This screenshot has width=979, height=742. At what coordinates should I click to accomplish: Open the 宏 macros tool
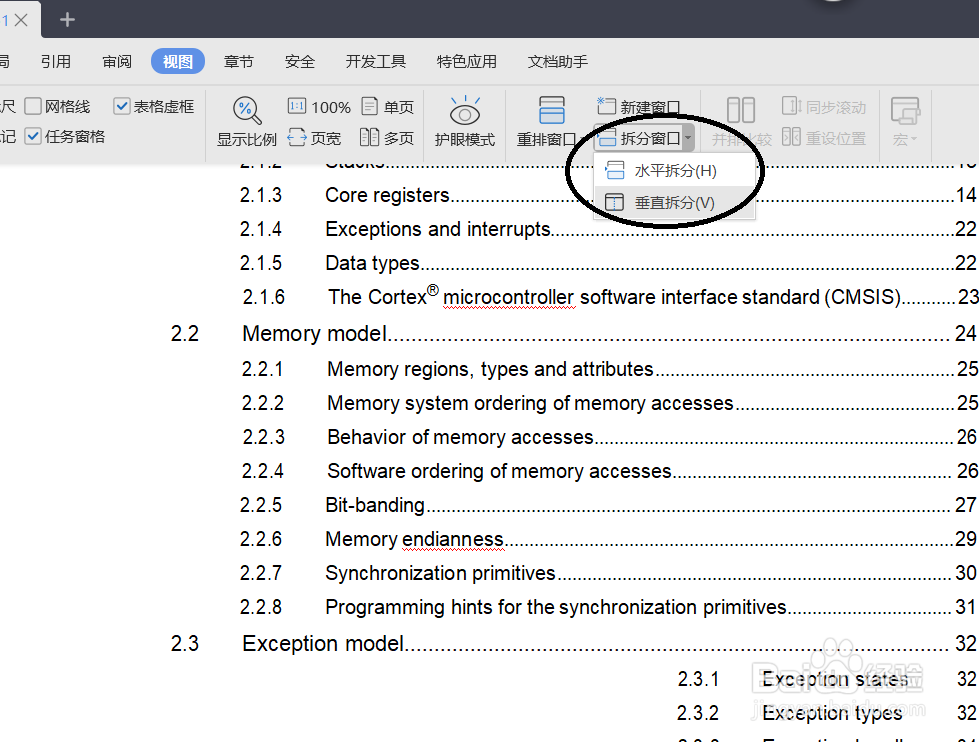point(903,120)
